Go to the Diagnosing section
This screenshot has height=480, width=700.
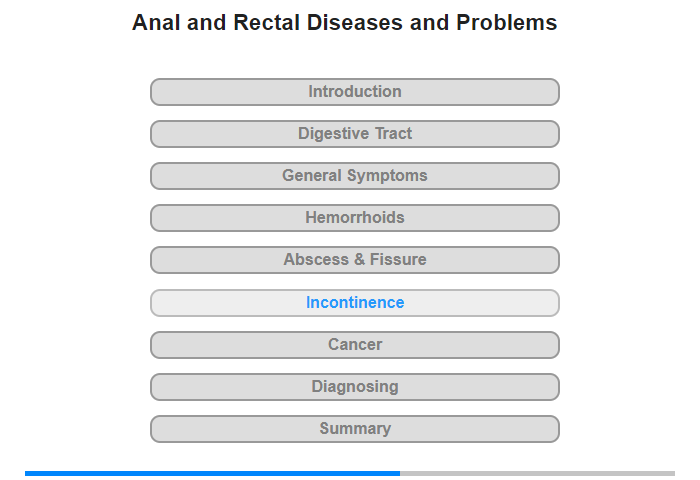[354, 387]
